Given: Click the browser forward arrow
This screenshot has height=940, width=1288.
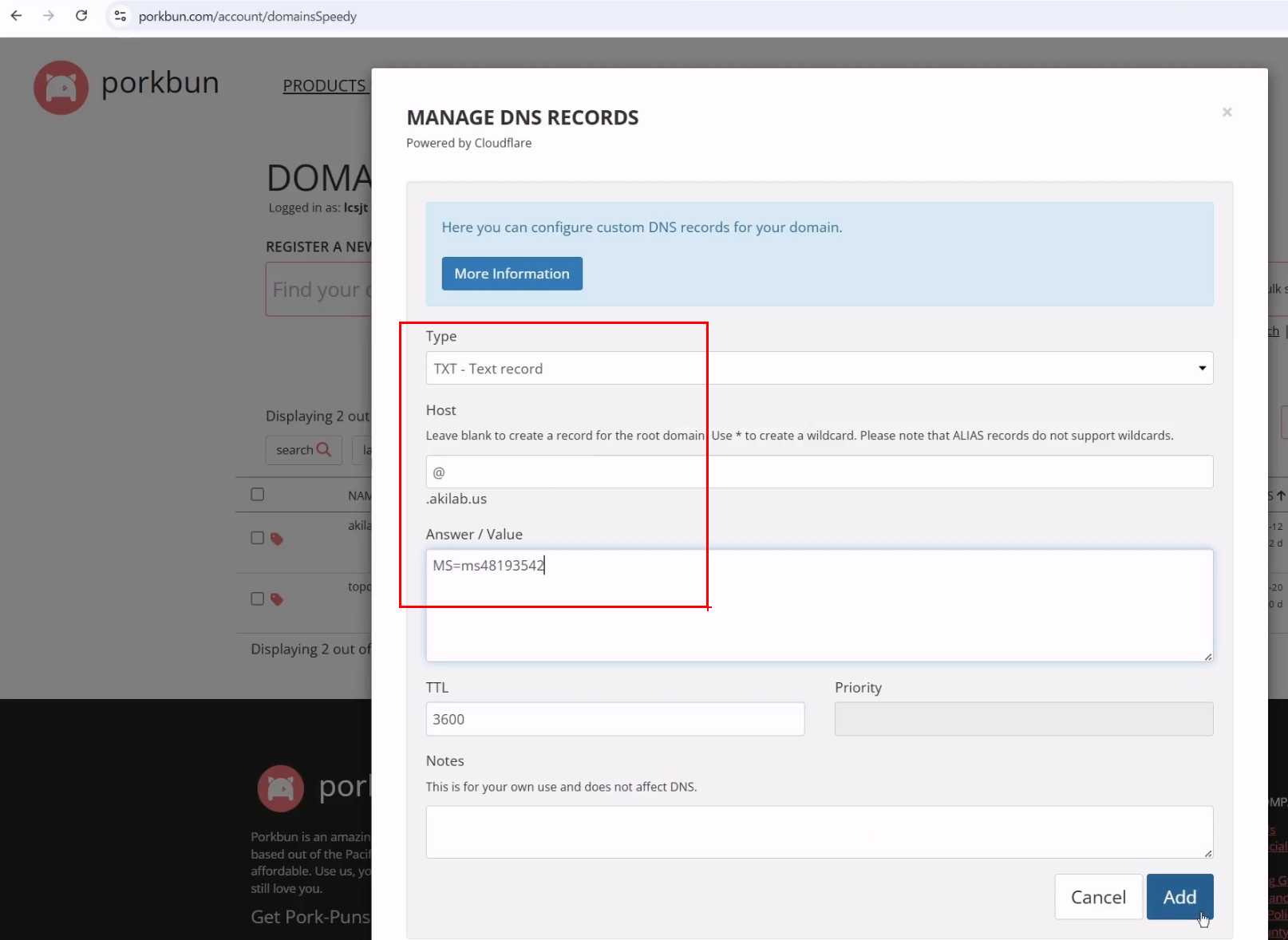Looking at the screenshot, I should pyautogui.click(x=49, y=16).
